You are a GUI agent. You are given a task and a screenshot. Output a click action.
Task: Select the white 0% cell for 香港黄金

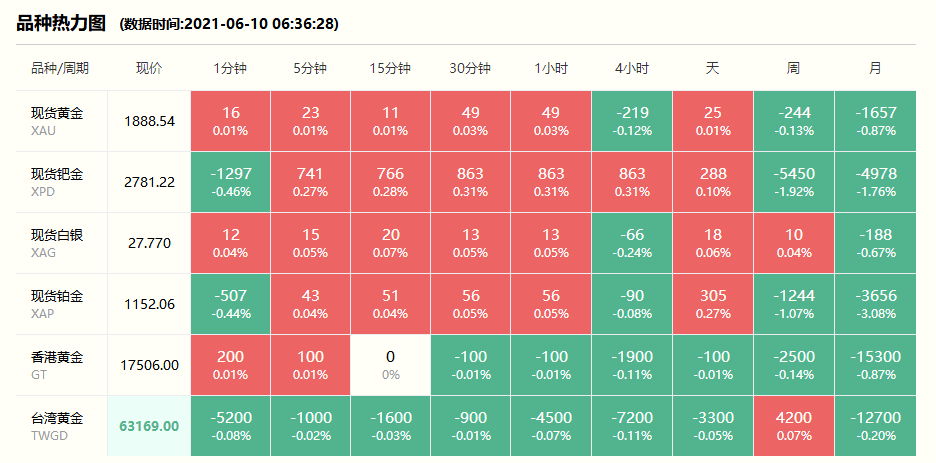tap(390, 364)
